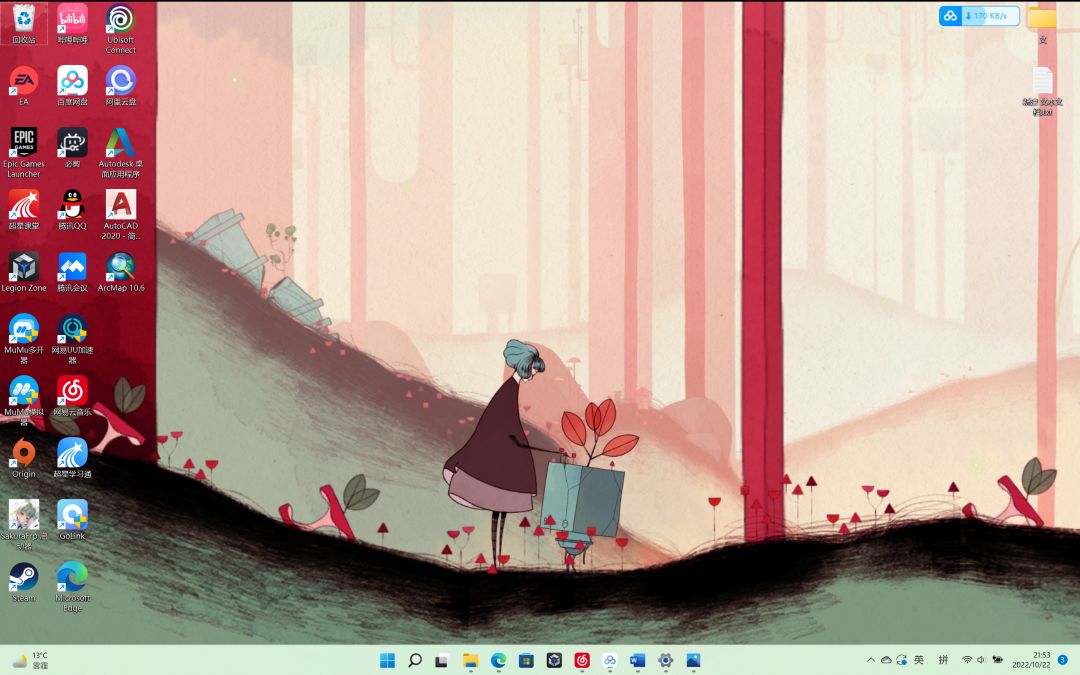
Task: Switch to Baidu Netdisk in taskbar
Action: click(x=610, y=661)
